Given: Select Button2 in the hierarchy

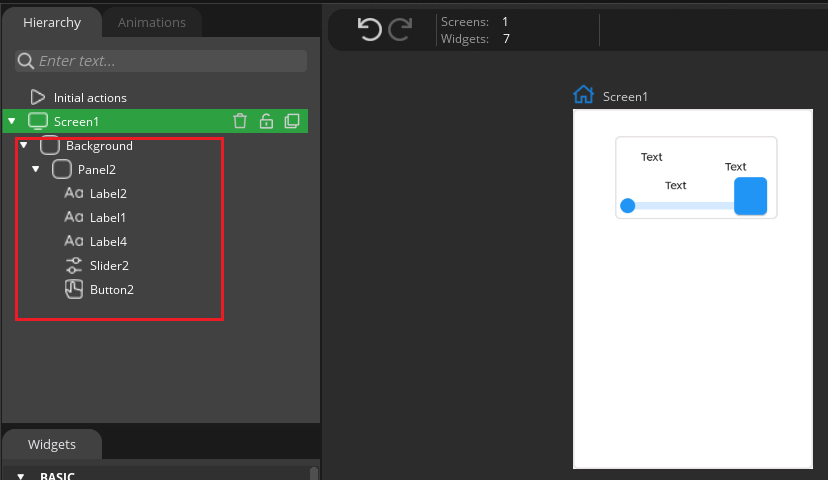Looking at the screenshot, I should pos(112,290).
